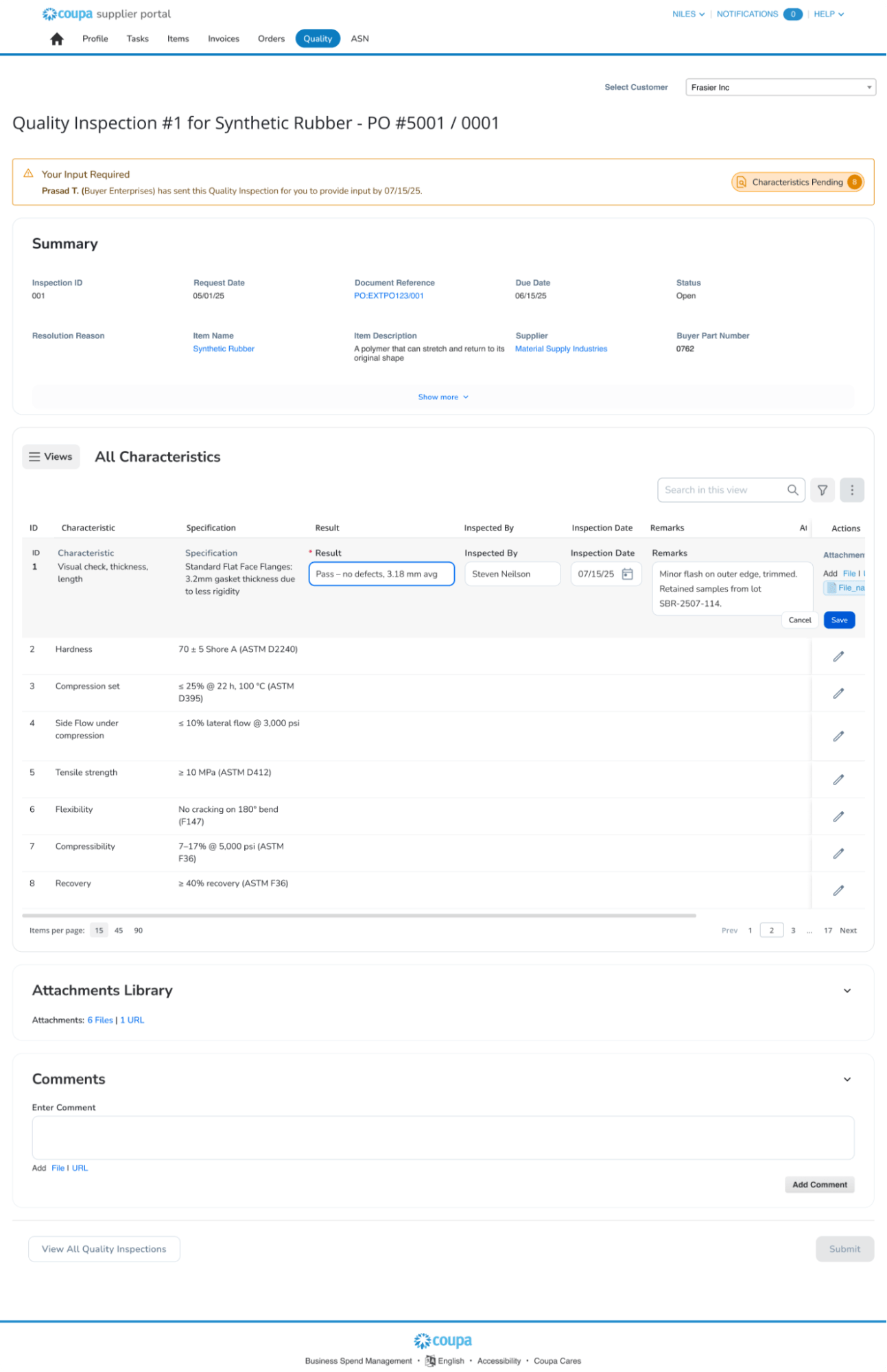The width and height of the screenshot is (887, 1372).
Task: Open the Material Supply Industries supplier link
Action: coord(561,349)
